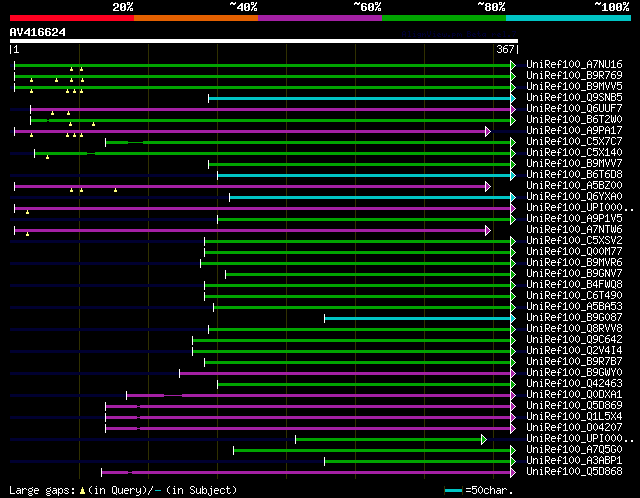640x498 pixels.
Task: Select the UniRef100_A5BA53 label
Action: pos(574,307)
